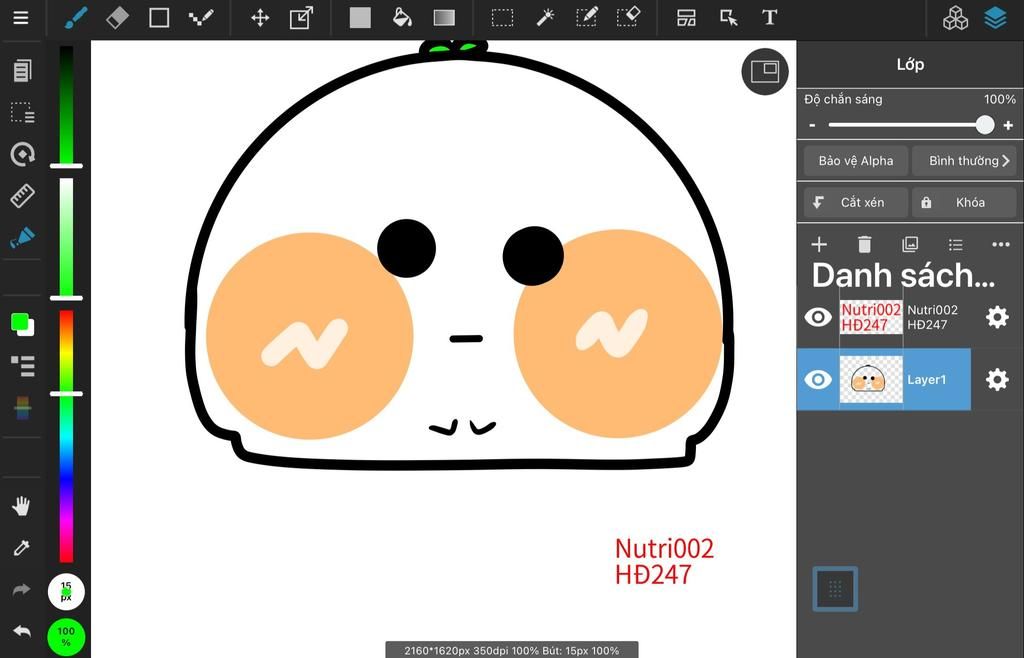Choose the polyline dotted-path tool
Screen dimensions: 1024x658
200,18
